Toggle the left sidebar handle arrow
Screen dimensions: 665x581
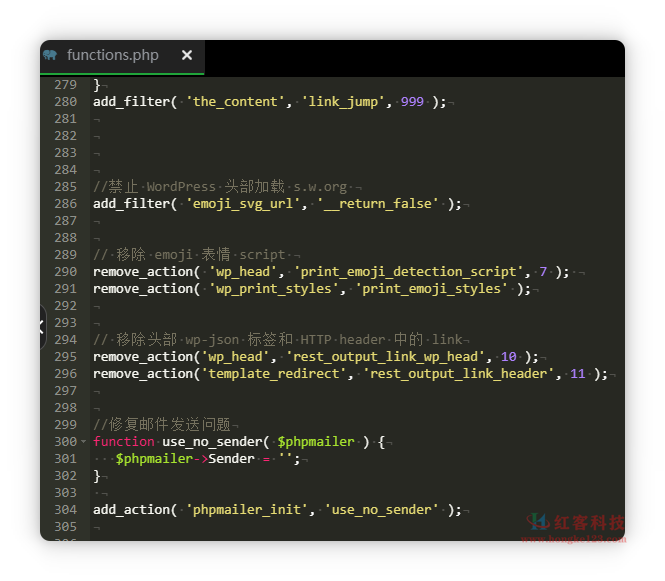[x=42, y=326]
